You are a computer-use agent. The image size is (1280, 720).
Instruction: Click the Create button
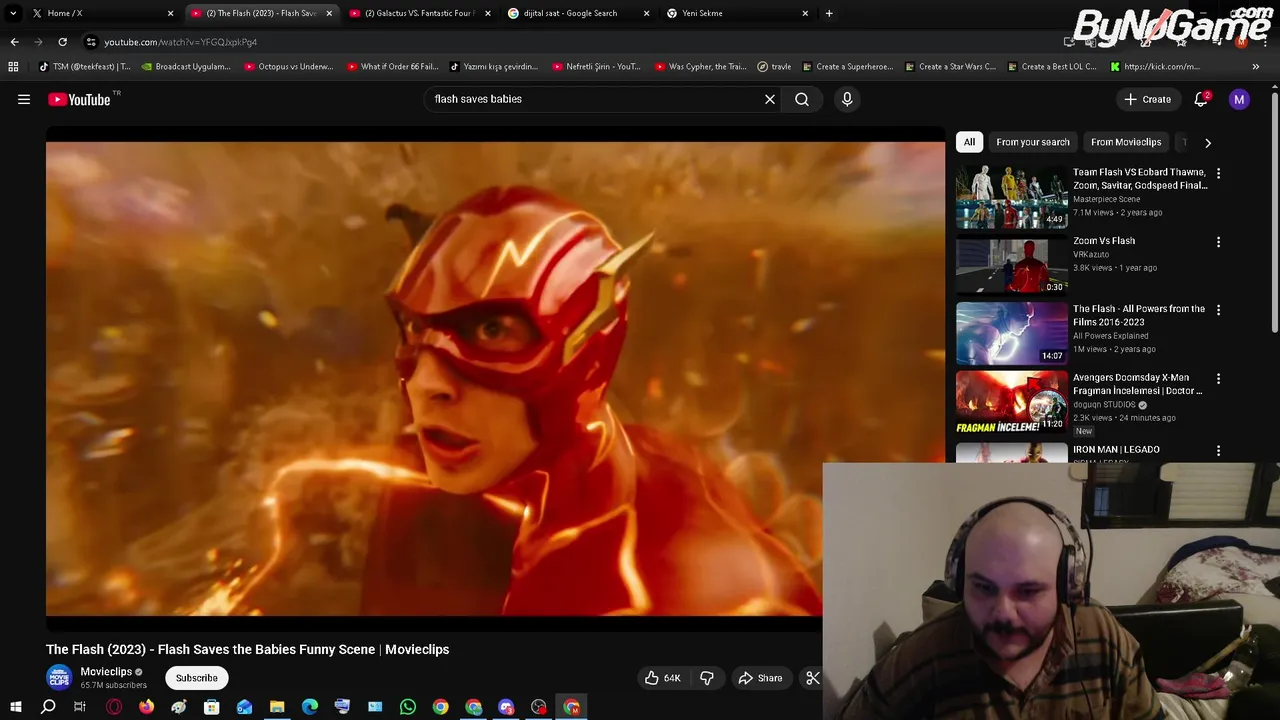coord(1147,99)
